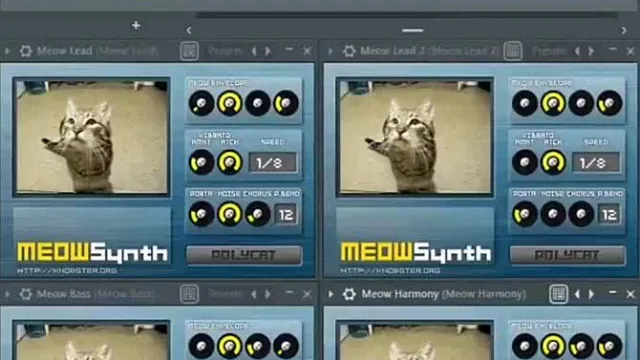Close the Meow Bass plugin window
Screen dimensions: 640x360
pos(307,294)
